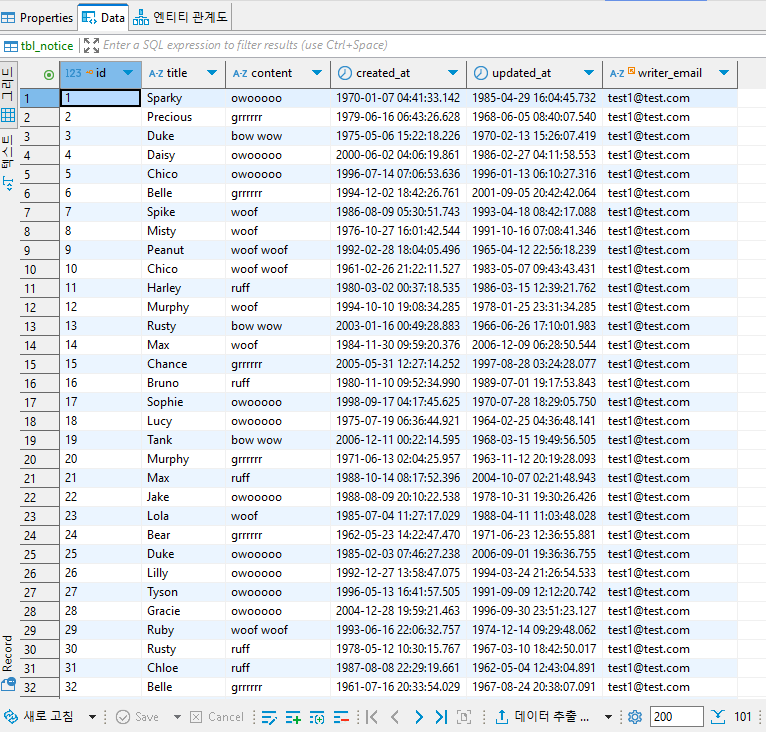The image size is (766, 732).
Task: Open the writer_email column filter dropdown
Action: click(x=724, y=73)
